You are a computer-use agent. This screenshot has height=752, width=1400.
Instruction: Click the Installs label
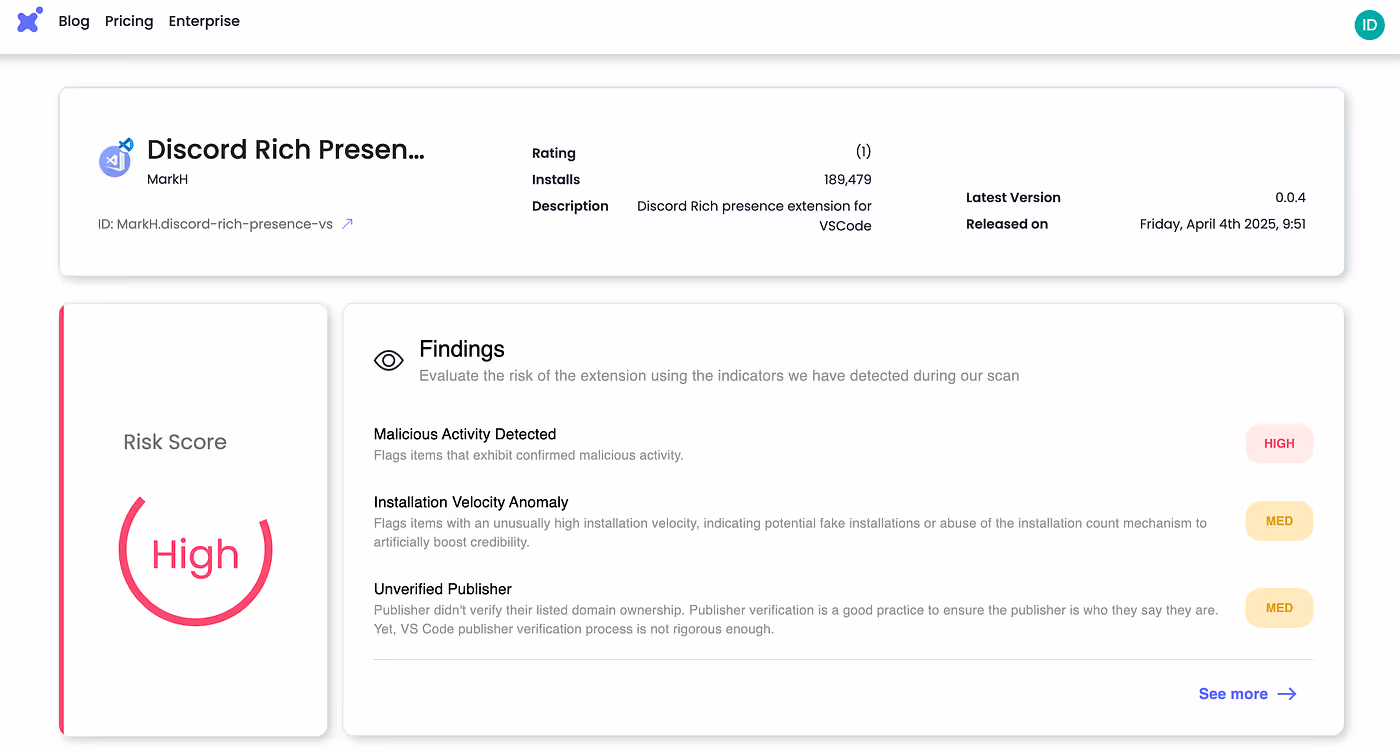pos(556,180)
